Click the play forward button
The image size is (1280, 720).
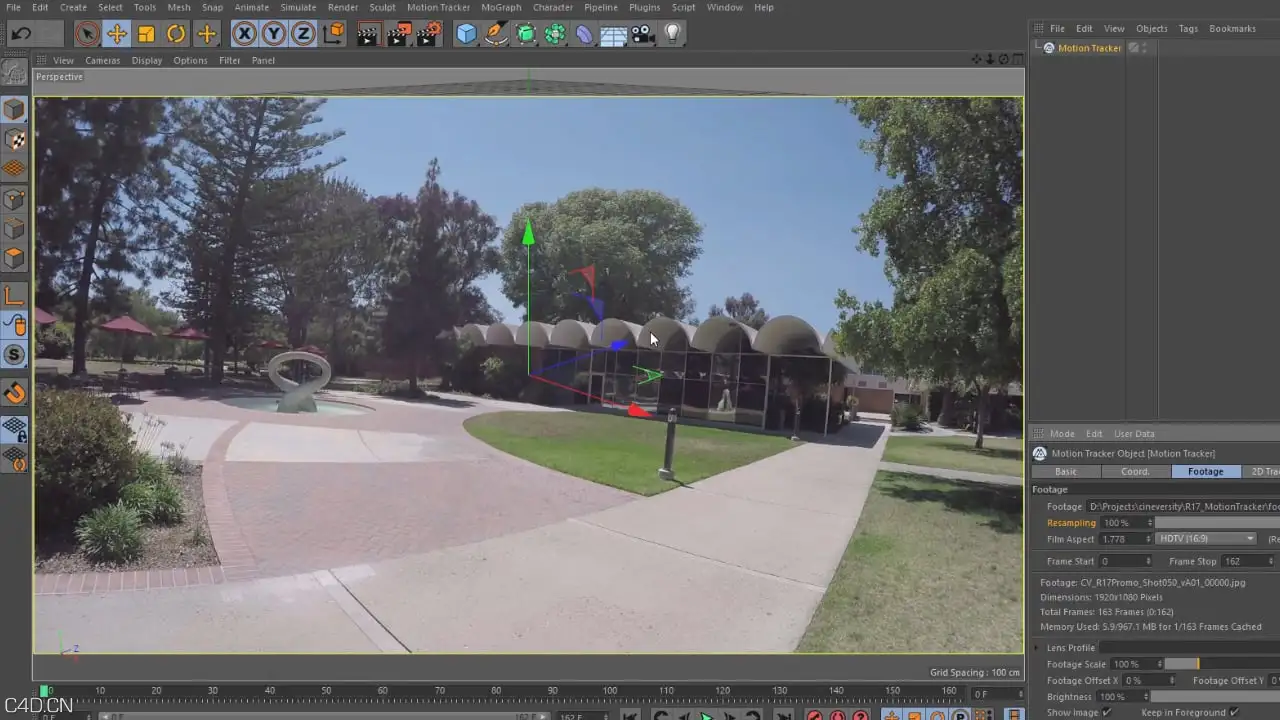[x=707, y=716]
